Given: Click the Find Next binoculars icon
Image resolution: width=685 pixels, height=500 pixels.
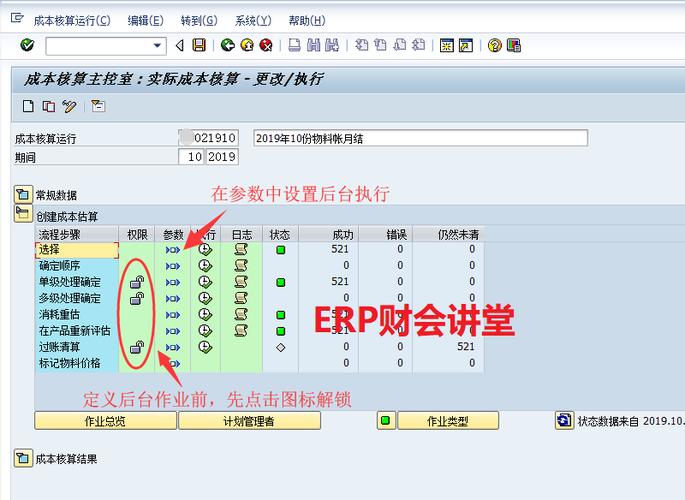Looking at the screenshot, I should tap(332, 45).
